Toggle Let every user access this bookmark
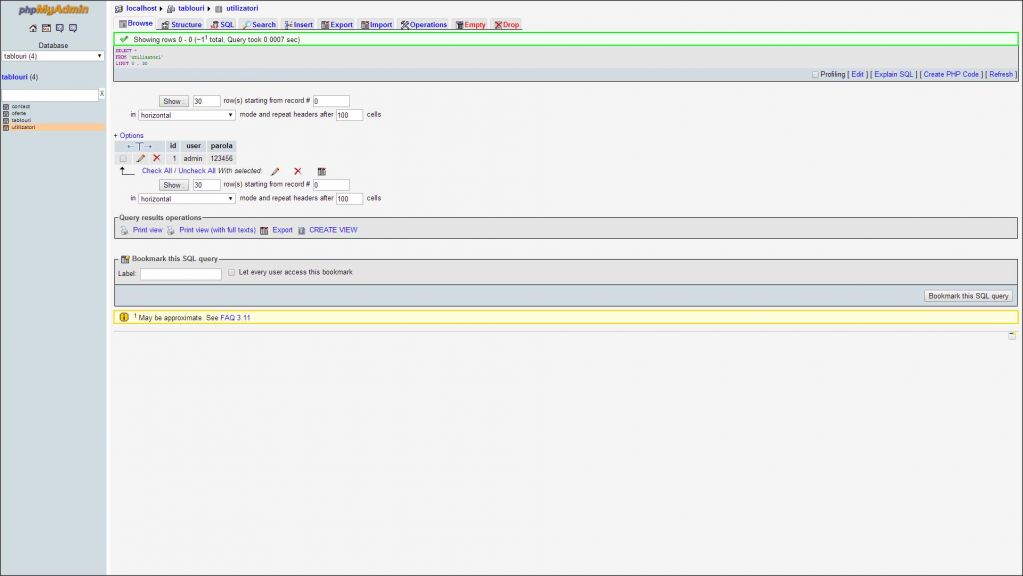This screenshot has width=1023, height=576. point(231,272)
